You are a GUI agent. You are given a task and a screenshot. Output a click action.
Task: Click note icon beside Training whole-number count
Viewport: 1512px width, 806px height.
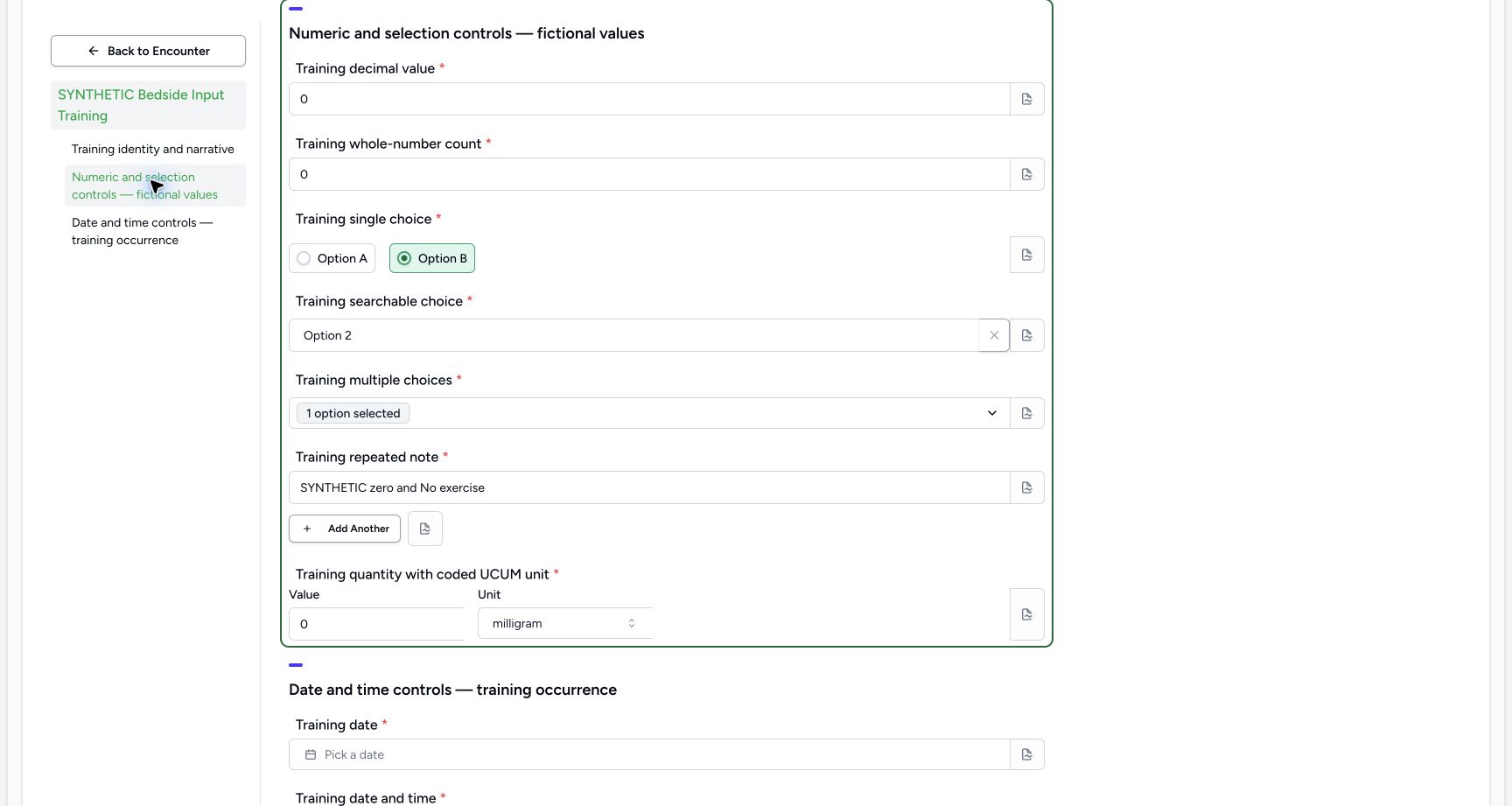tap(1027, 174)
